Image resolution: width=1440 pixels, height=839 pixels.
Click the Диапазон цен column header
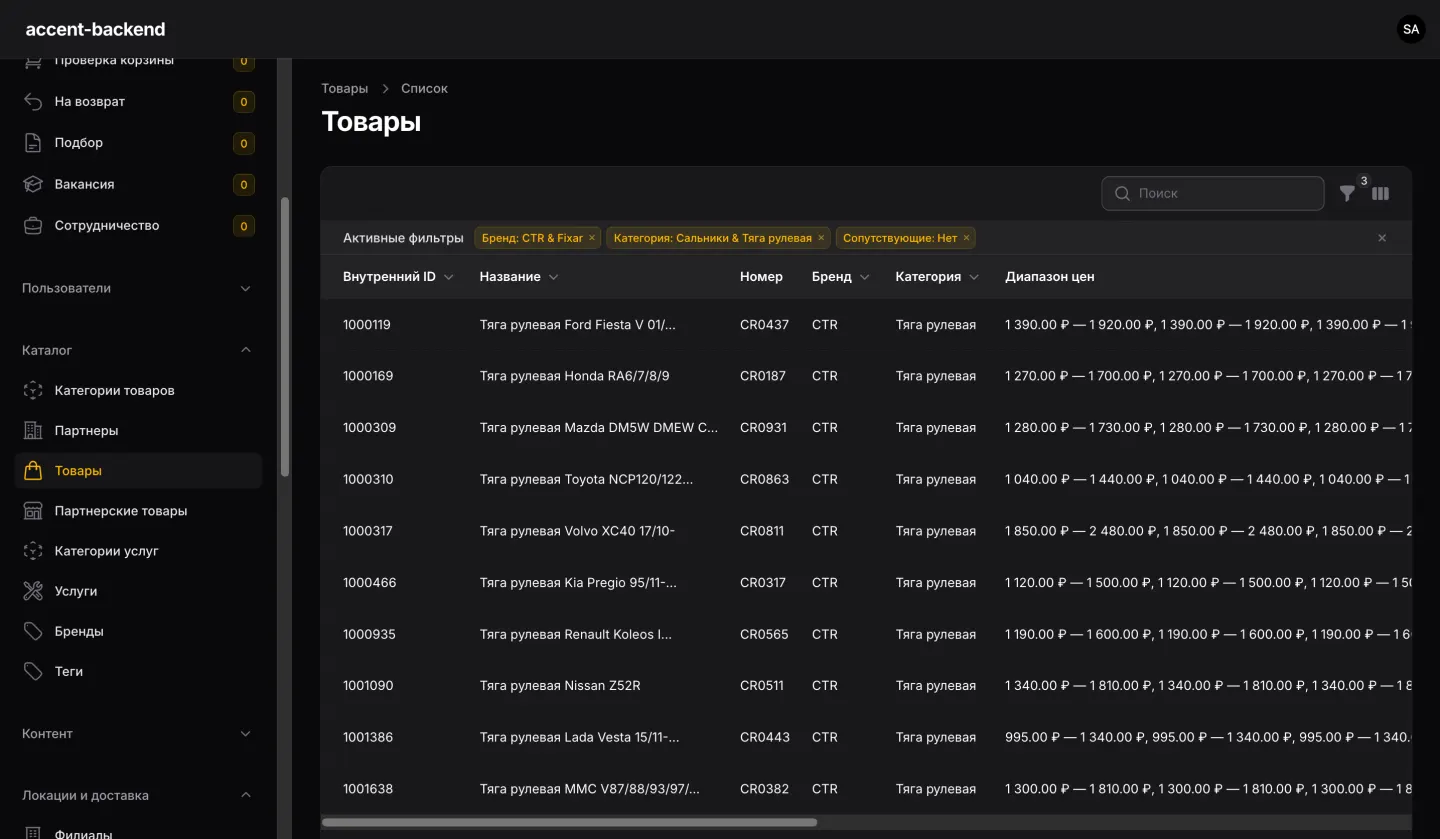pyautogui.click(x=1049, y=277)
